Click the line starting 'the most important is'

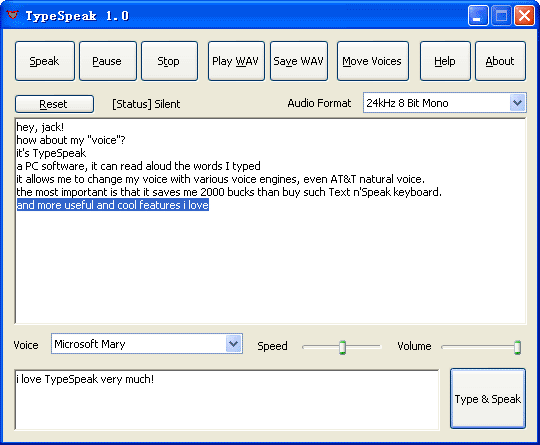tap(229, 192)
